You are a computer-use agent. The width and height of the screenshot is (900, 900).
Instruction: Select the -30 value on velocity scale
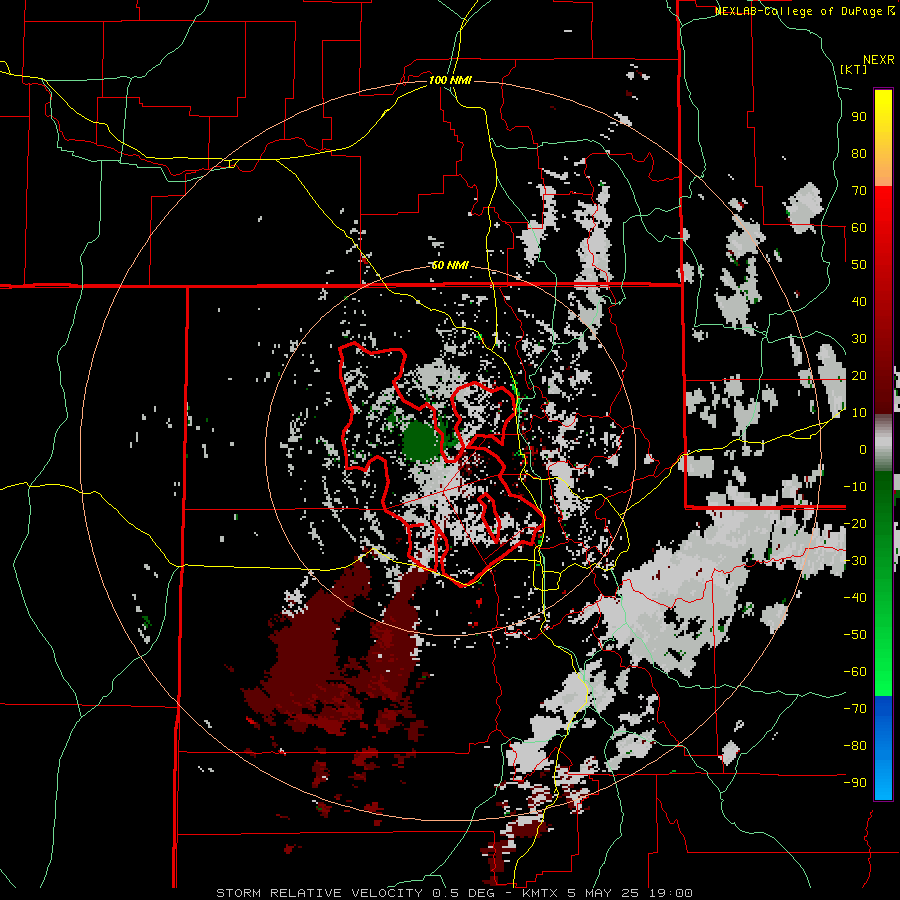[x=855, y=561]
